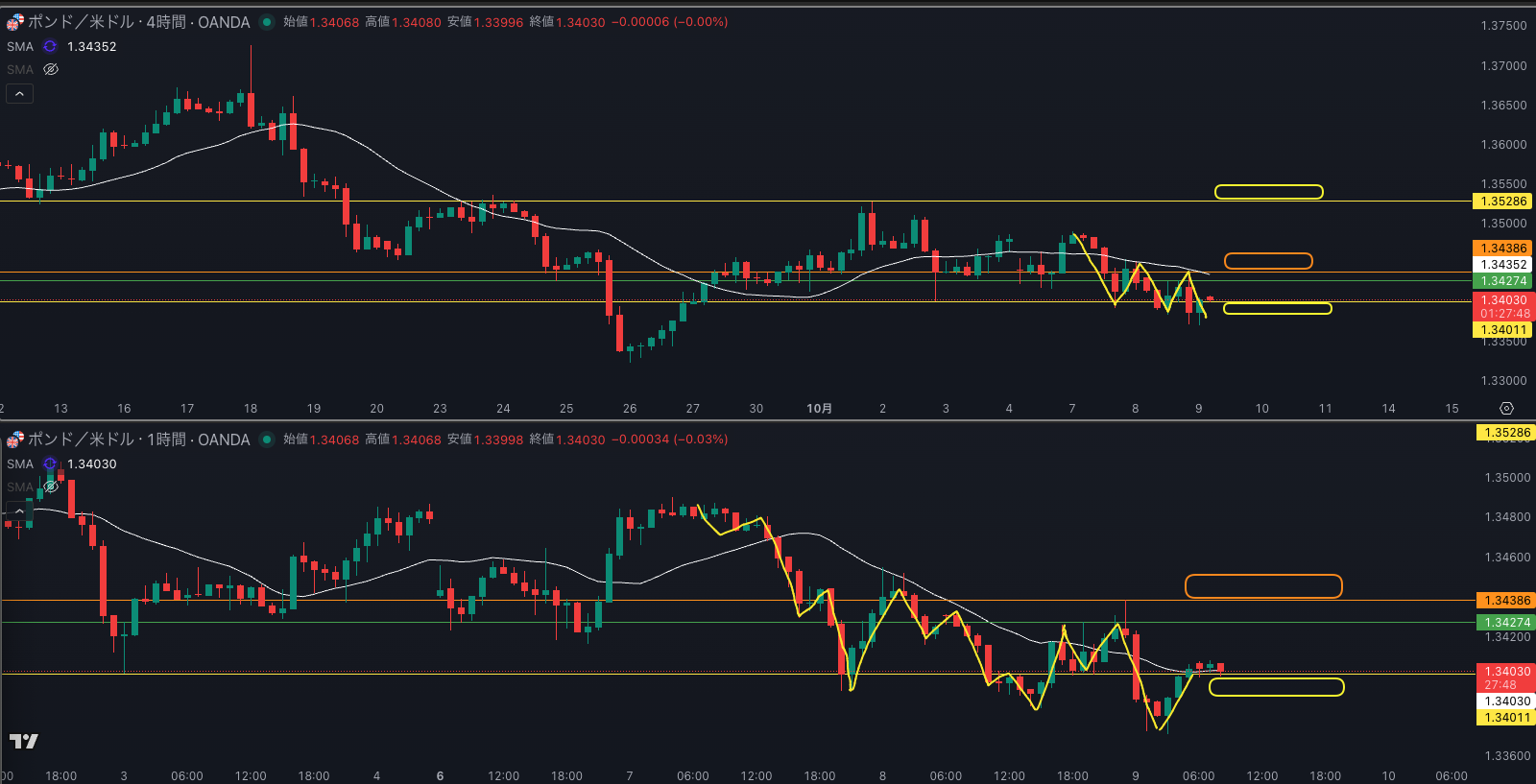Open symbol title ポンド／米ドル 1時間 in lower chart
Viewport: 1536px width, 784px height.
139,440
